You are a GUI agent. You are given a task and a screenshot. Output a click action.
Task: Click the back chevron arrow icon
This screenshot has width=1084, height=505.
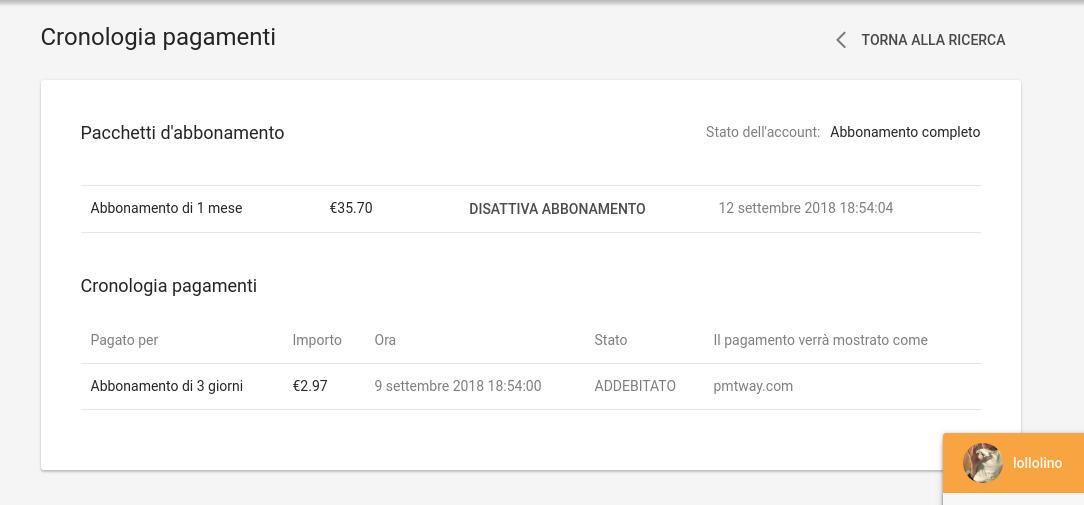[x=841, y=40]
